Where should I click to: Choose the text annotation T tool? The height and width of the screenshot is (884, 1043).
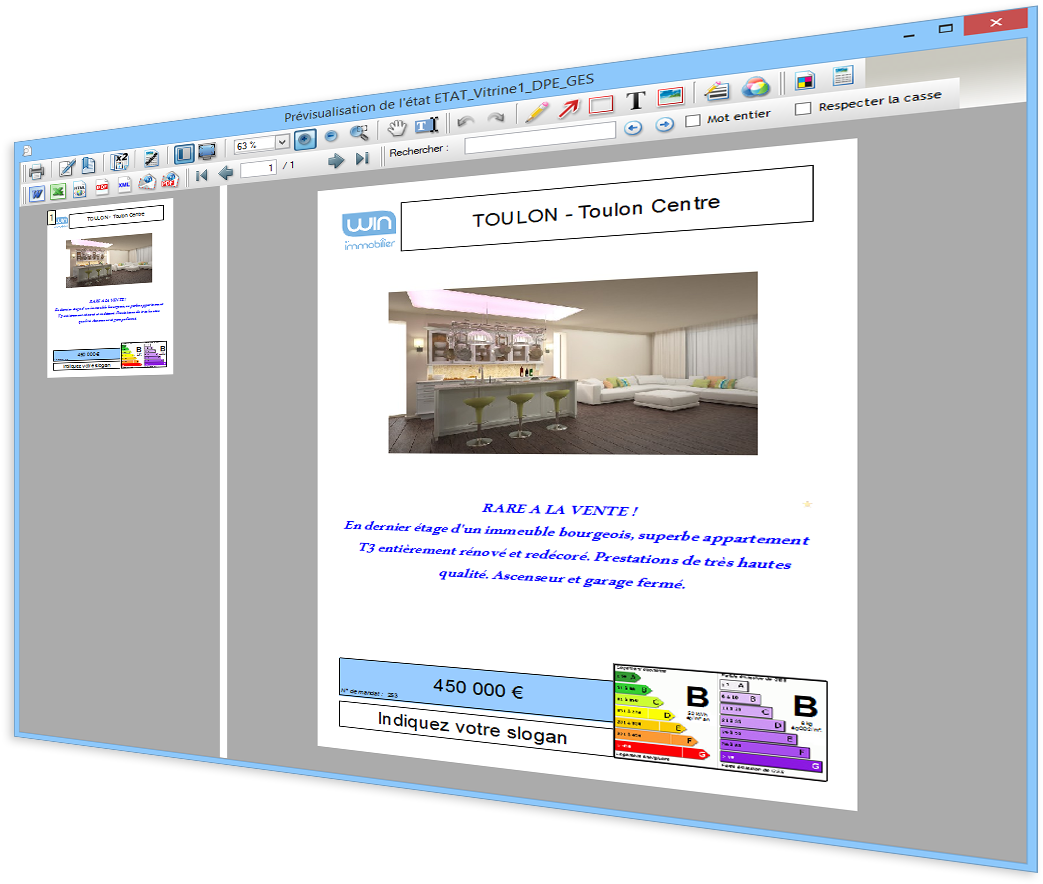click(635, 100)
